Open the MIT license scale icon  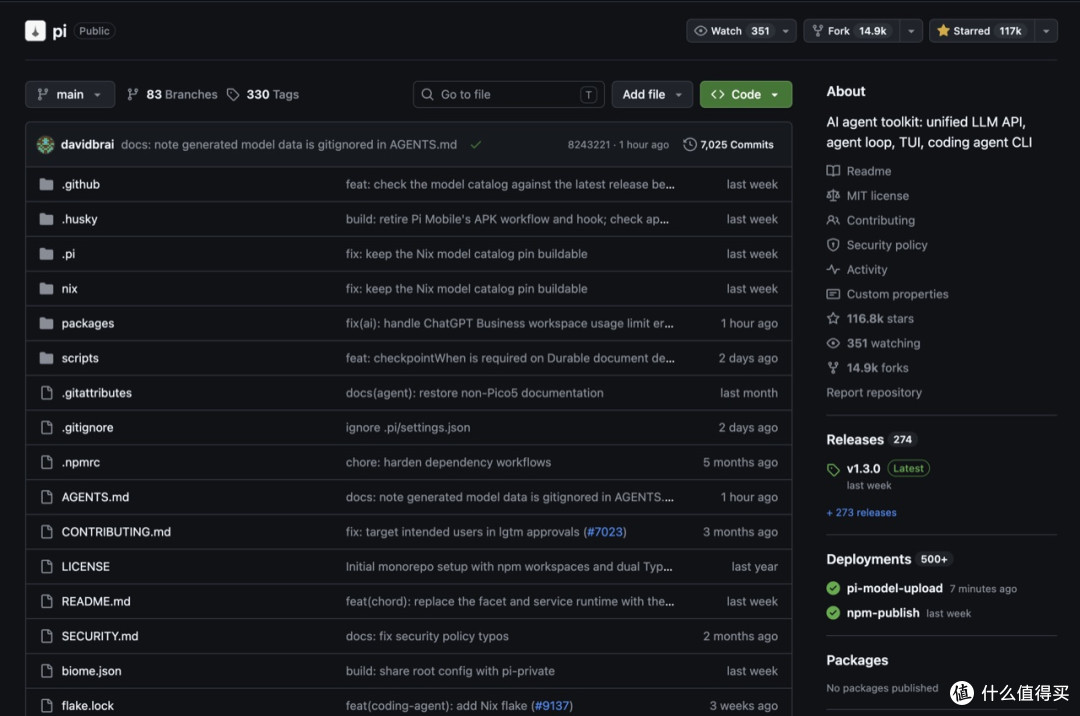coord(833,196)
